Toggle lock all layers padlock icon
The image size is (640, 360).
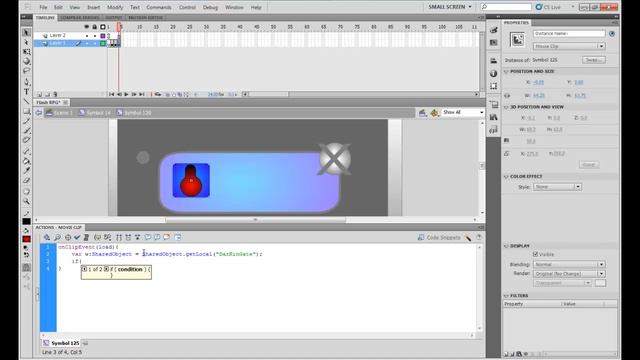(95, 27)
